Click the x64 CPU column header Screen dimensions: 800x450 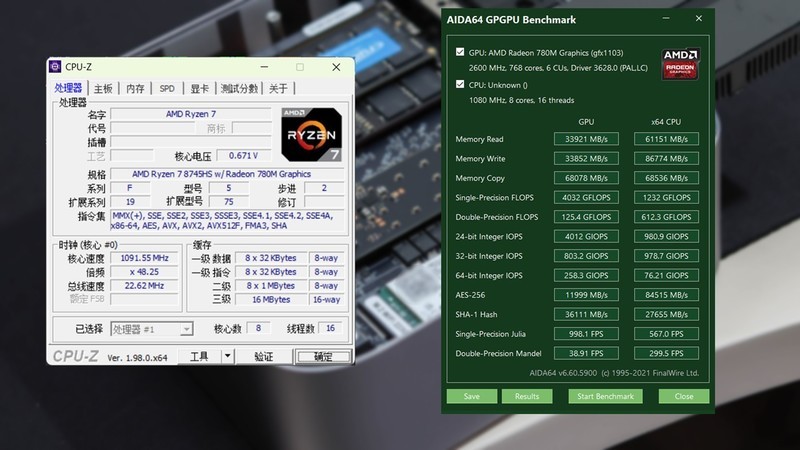(x=666, y=122)
